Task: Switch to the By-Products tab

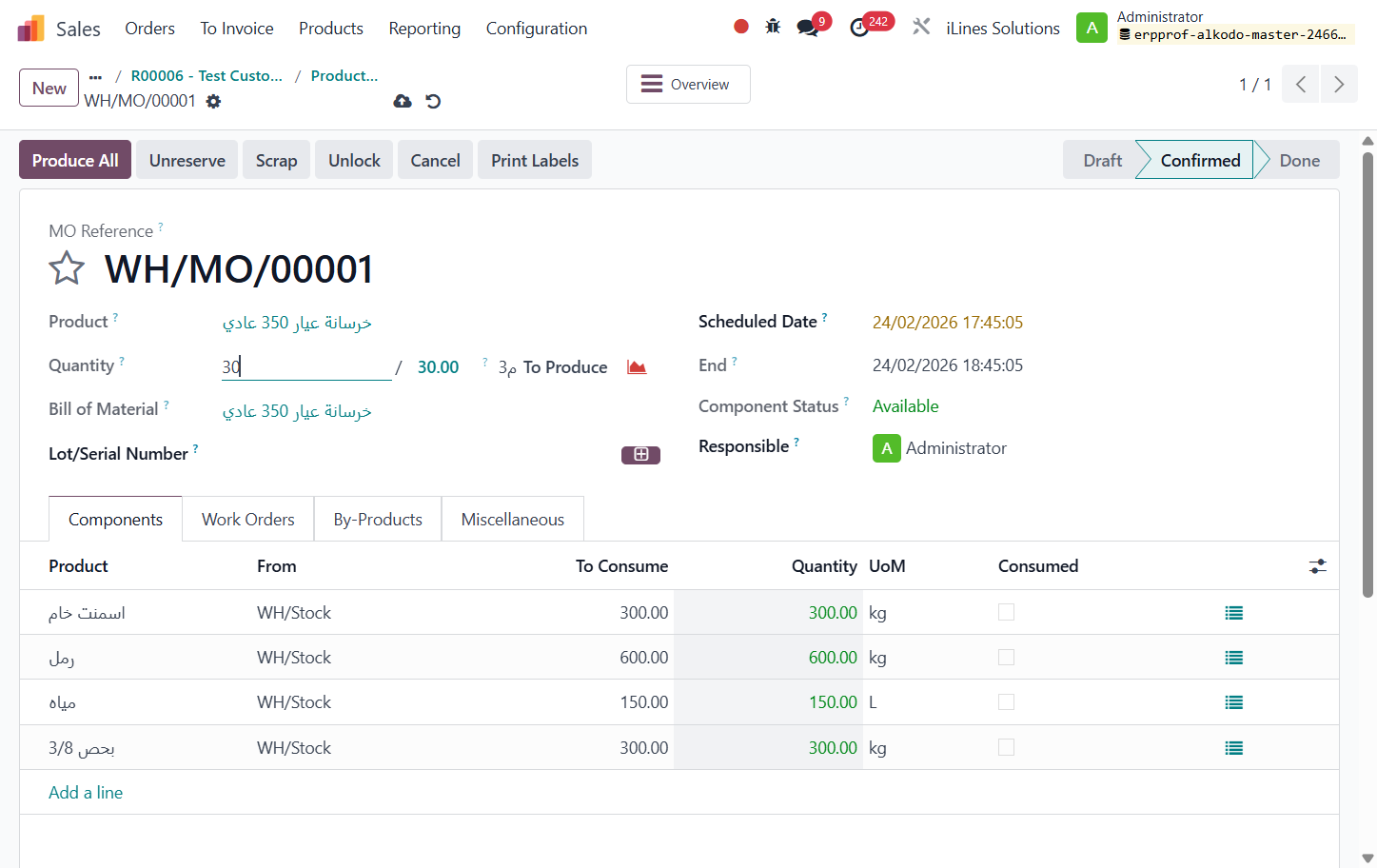Action: [x=378, y=519]
